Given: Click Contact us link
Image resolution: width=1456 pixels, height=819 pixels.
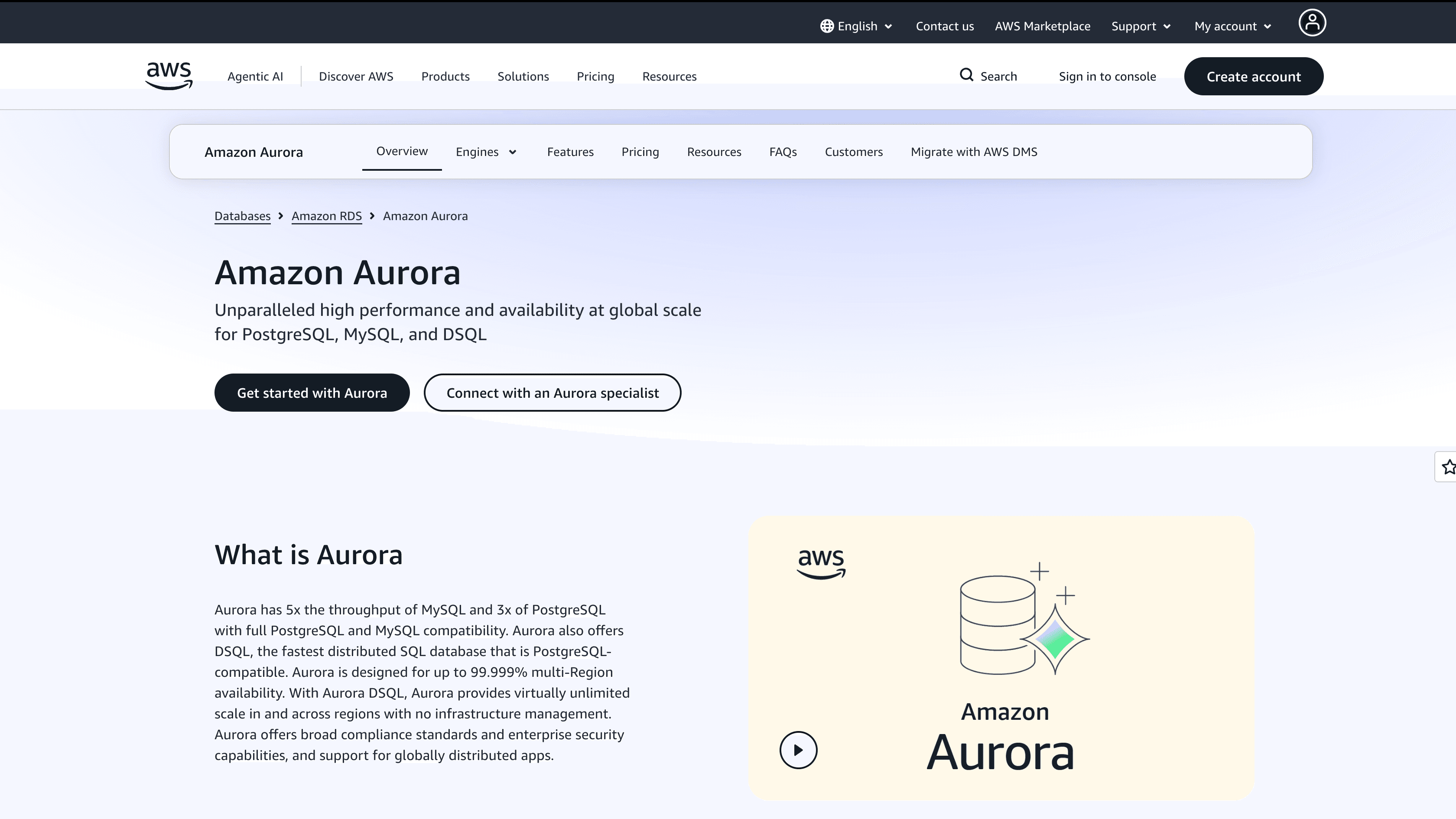Looking at the screenshot, I should pos(945,26).
